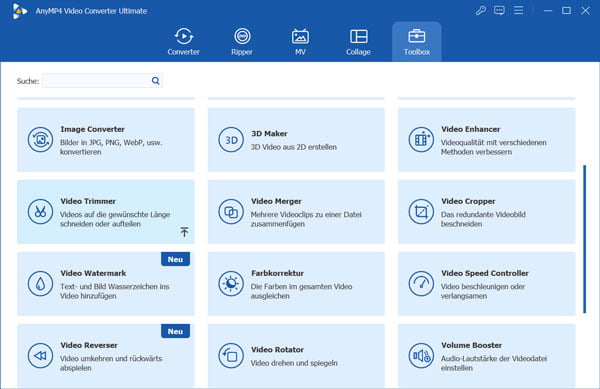Click the search magnifier icon
The height and width of the screenshot is (389, 600).
[155, 81]
